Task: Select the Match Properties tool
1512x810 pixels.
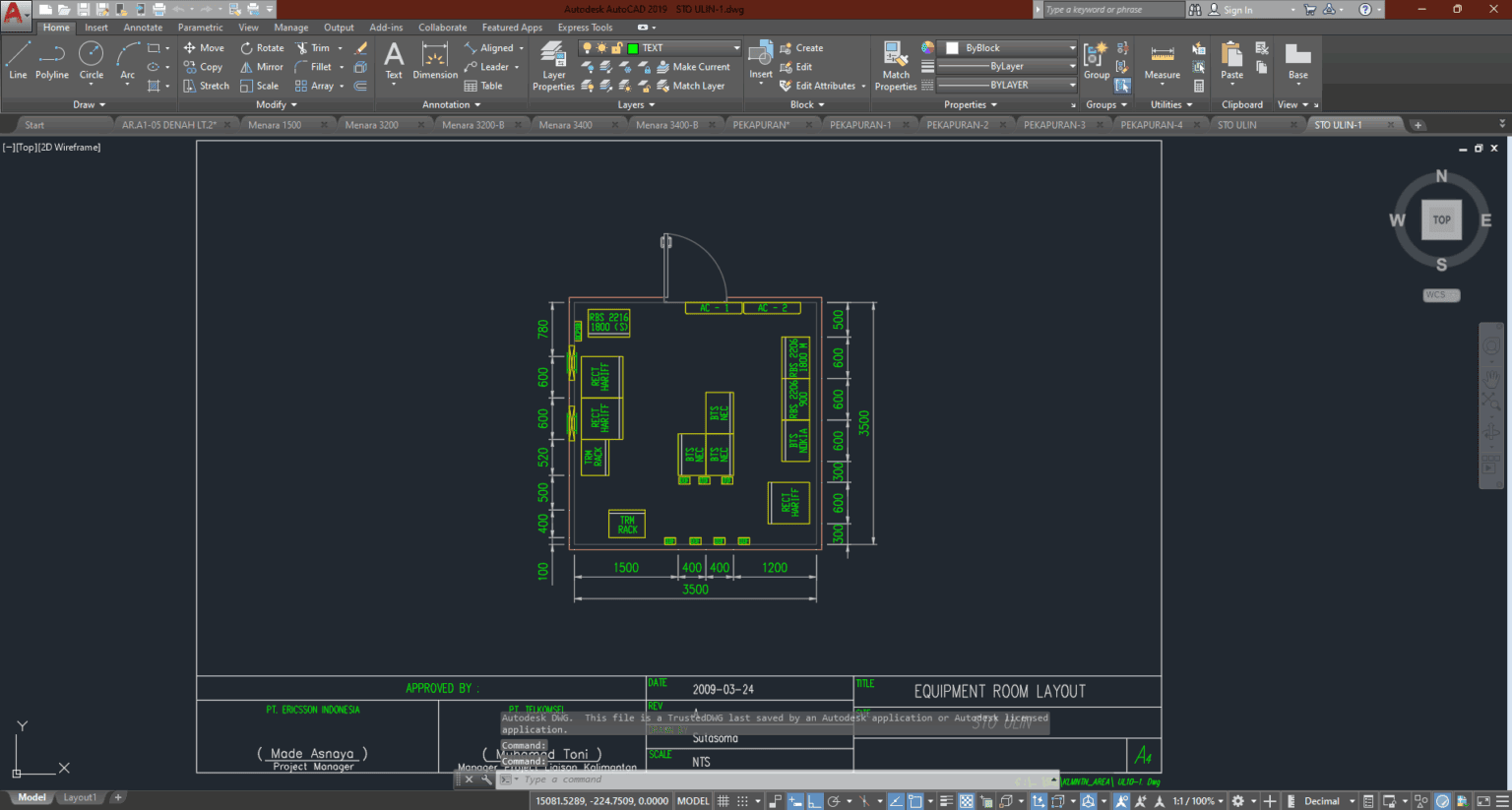Action: point(894,61)
